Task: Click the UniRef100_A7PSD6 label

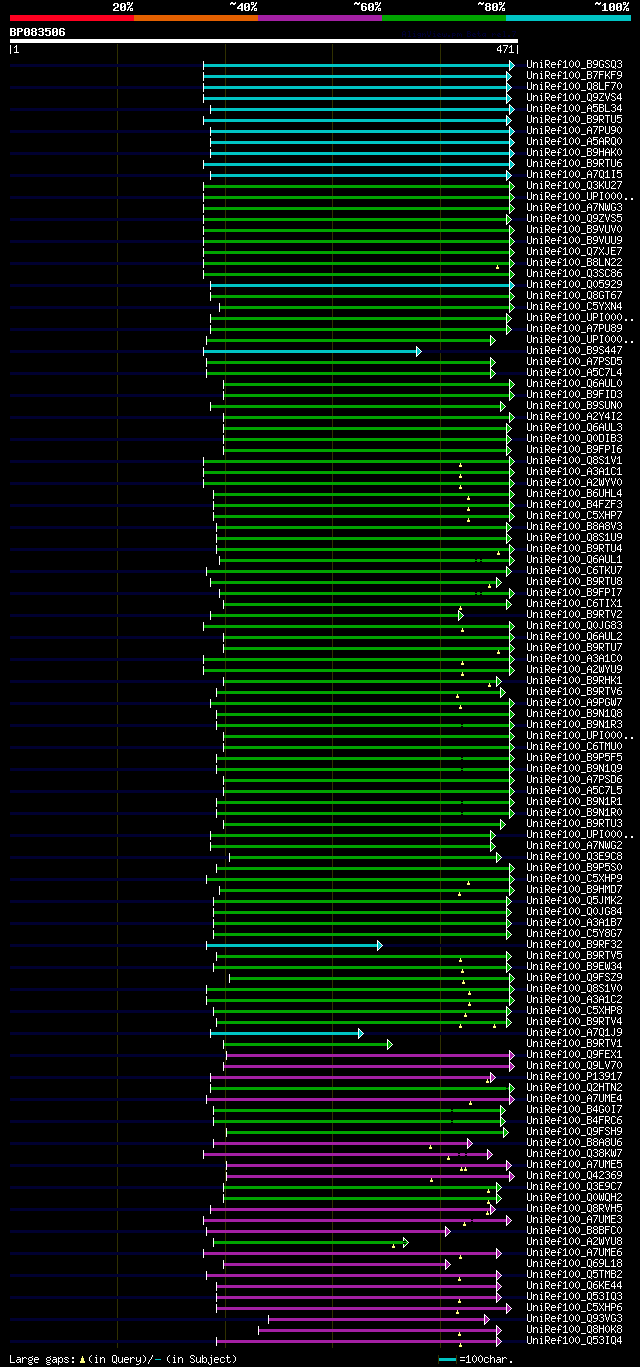Action: [574, 780]
